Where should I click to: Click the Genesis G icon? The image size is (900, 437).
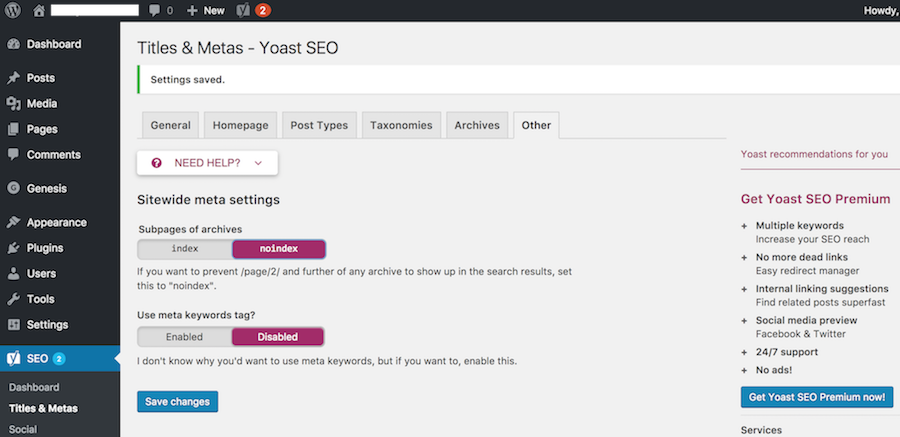point(14,188)
